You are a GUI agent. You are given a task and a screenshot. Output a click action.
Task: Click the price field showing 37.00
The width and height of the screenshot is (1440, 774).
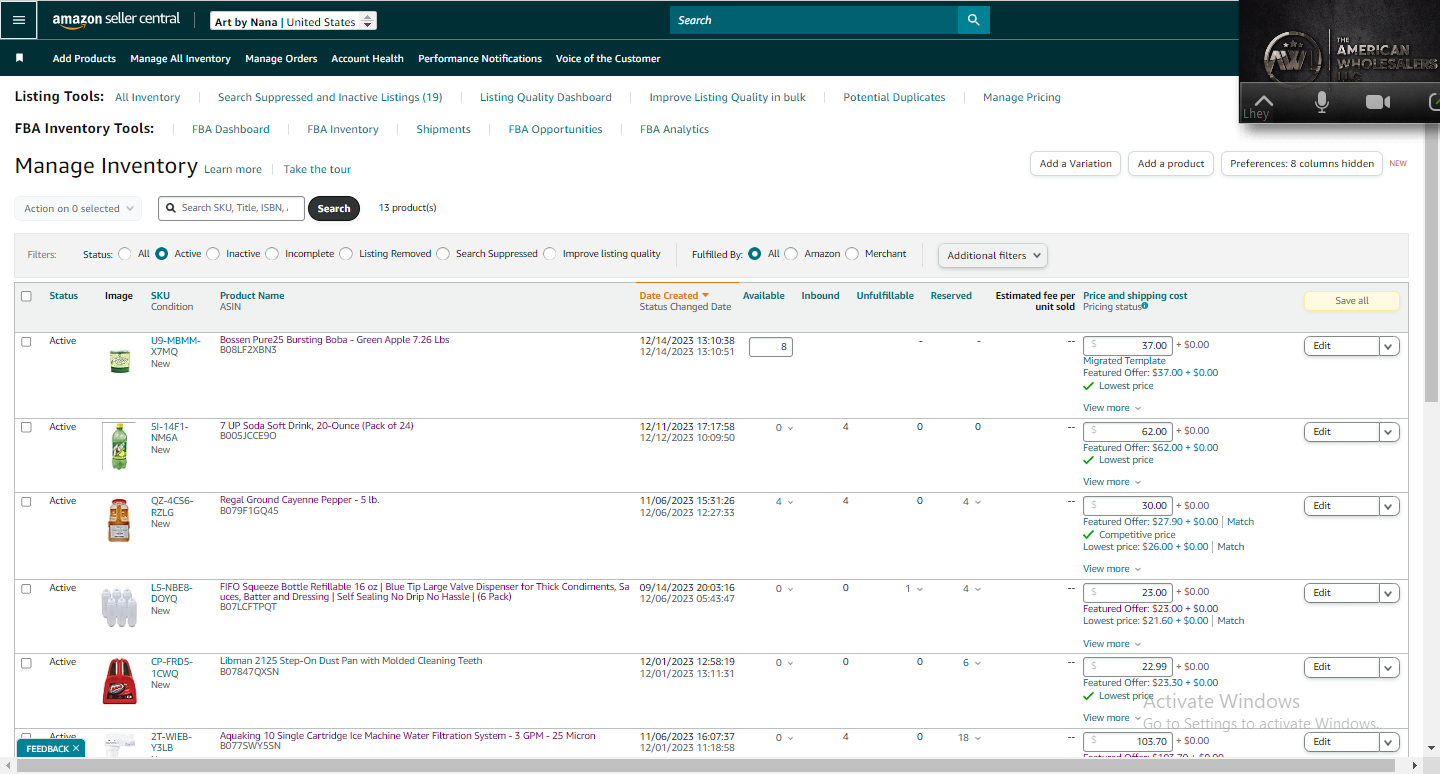pyautogui.click(x=1128, y=346)
